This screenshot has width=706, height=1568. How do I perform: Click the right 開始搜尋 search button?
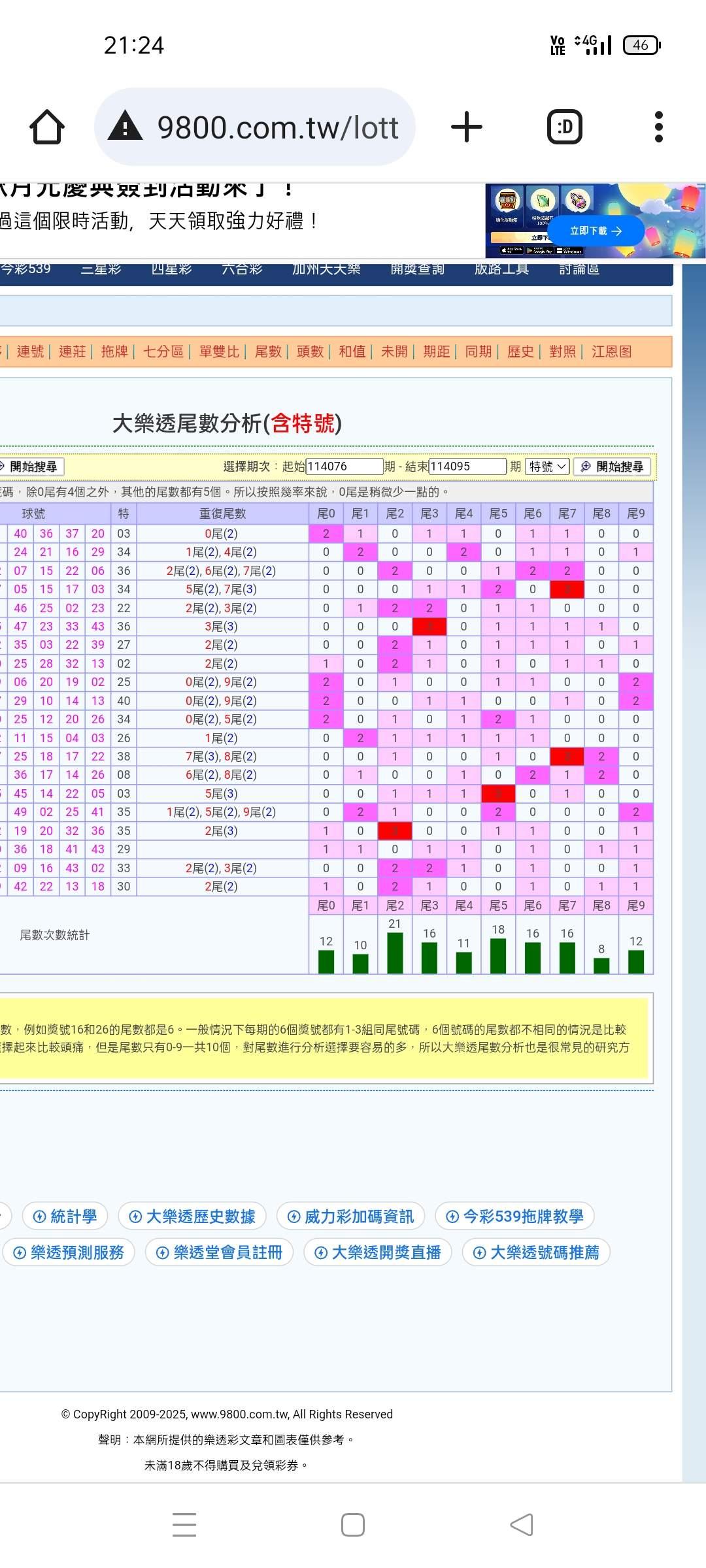(613, 466)
